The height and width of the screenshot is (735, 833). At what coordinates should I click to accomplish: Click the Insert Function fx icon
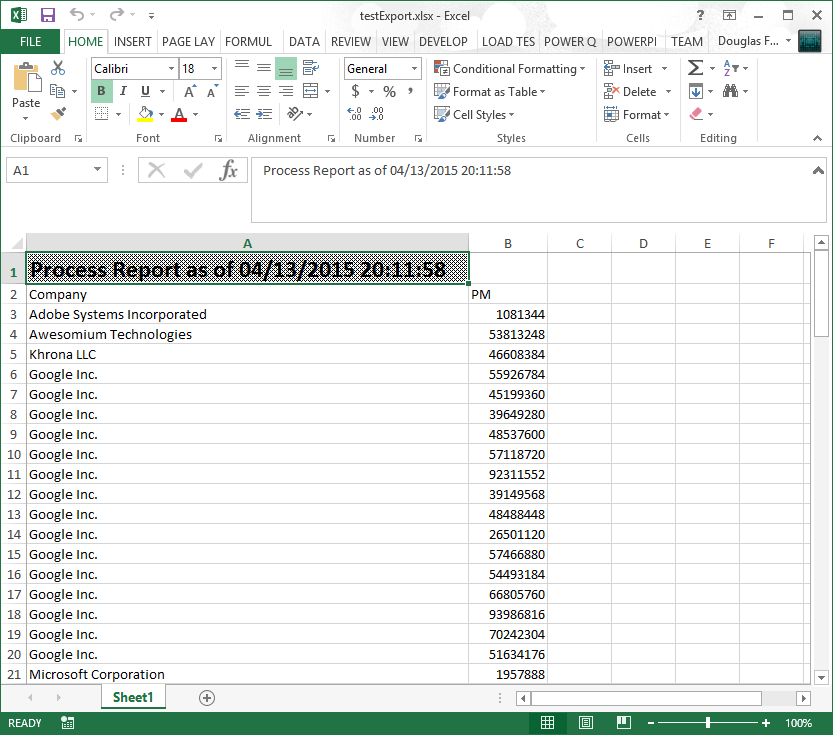[229, 170]
